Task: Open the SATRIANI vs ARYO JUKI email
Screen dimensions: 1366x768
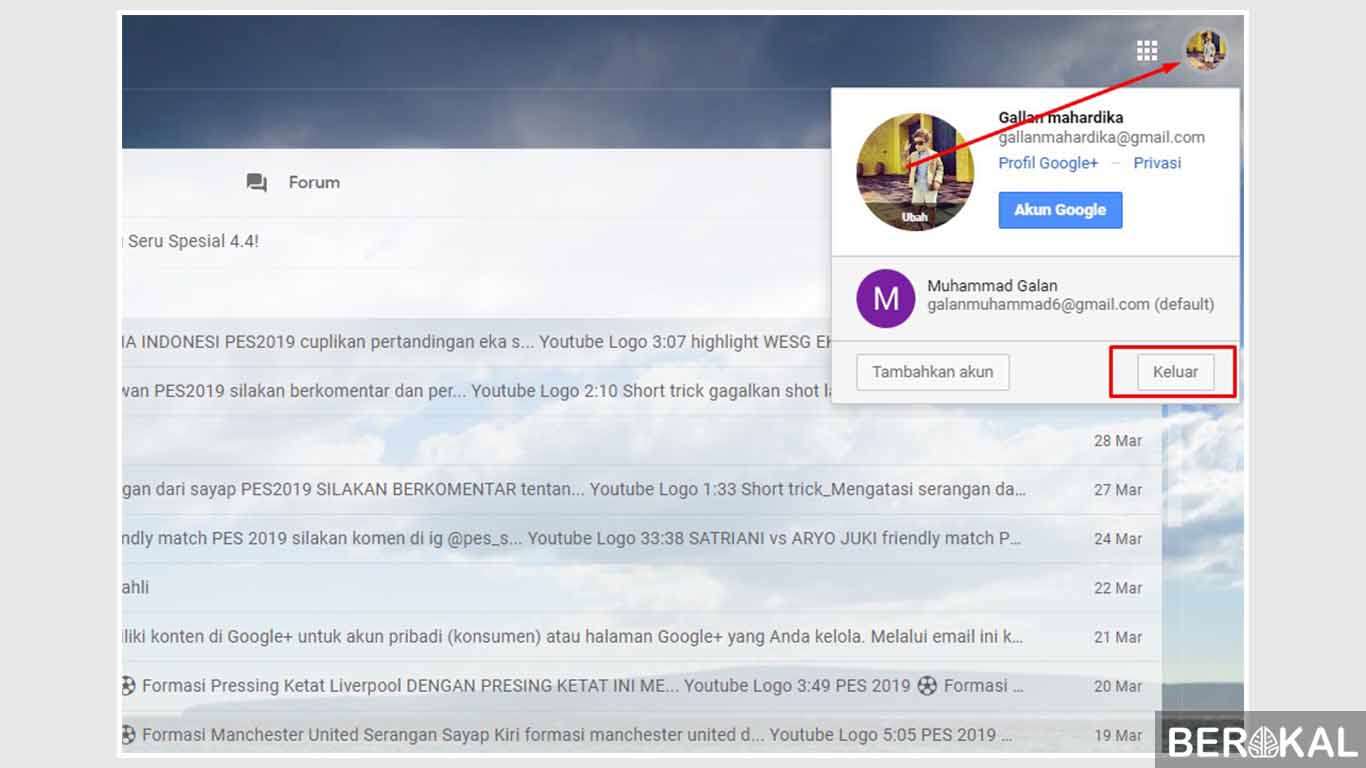Action: pyautogui.click(x=641, y=539)
